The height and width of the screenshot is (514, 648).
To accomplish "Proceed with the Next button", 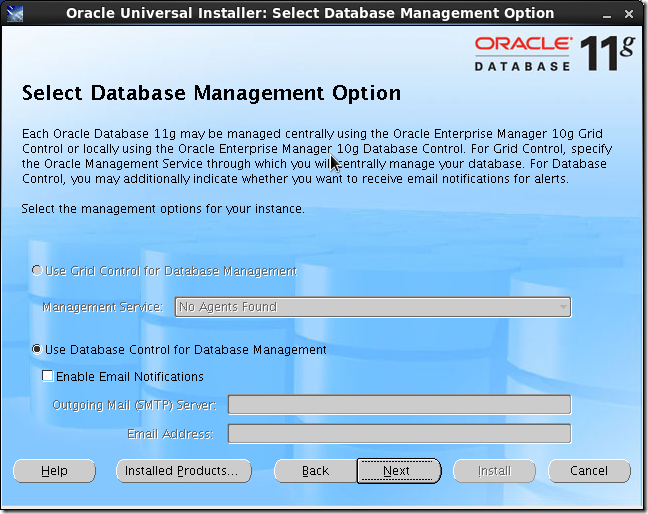I will pos(399,471).
